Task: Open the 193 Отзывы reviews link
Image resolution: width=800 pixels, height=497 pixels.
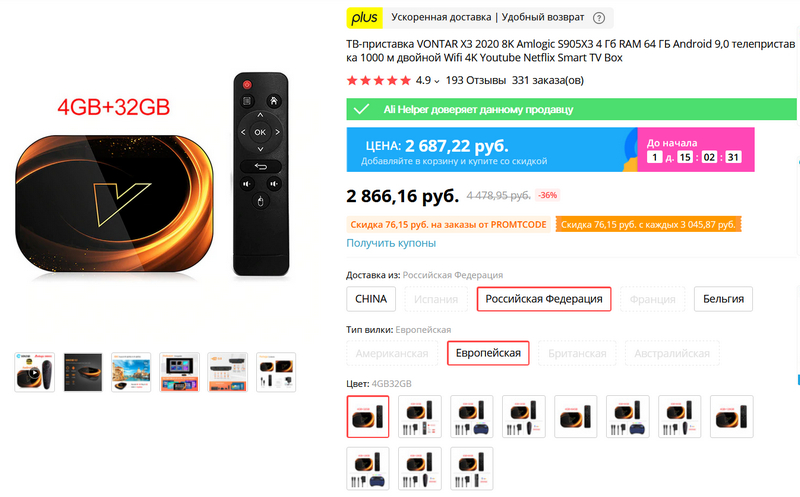Action: (476, 81)
